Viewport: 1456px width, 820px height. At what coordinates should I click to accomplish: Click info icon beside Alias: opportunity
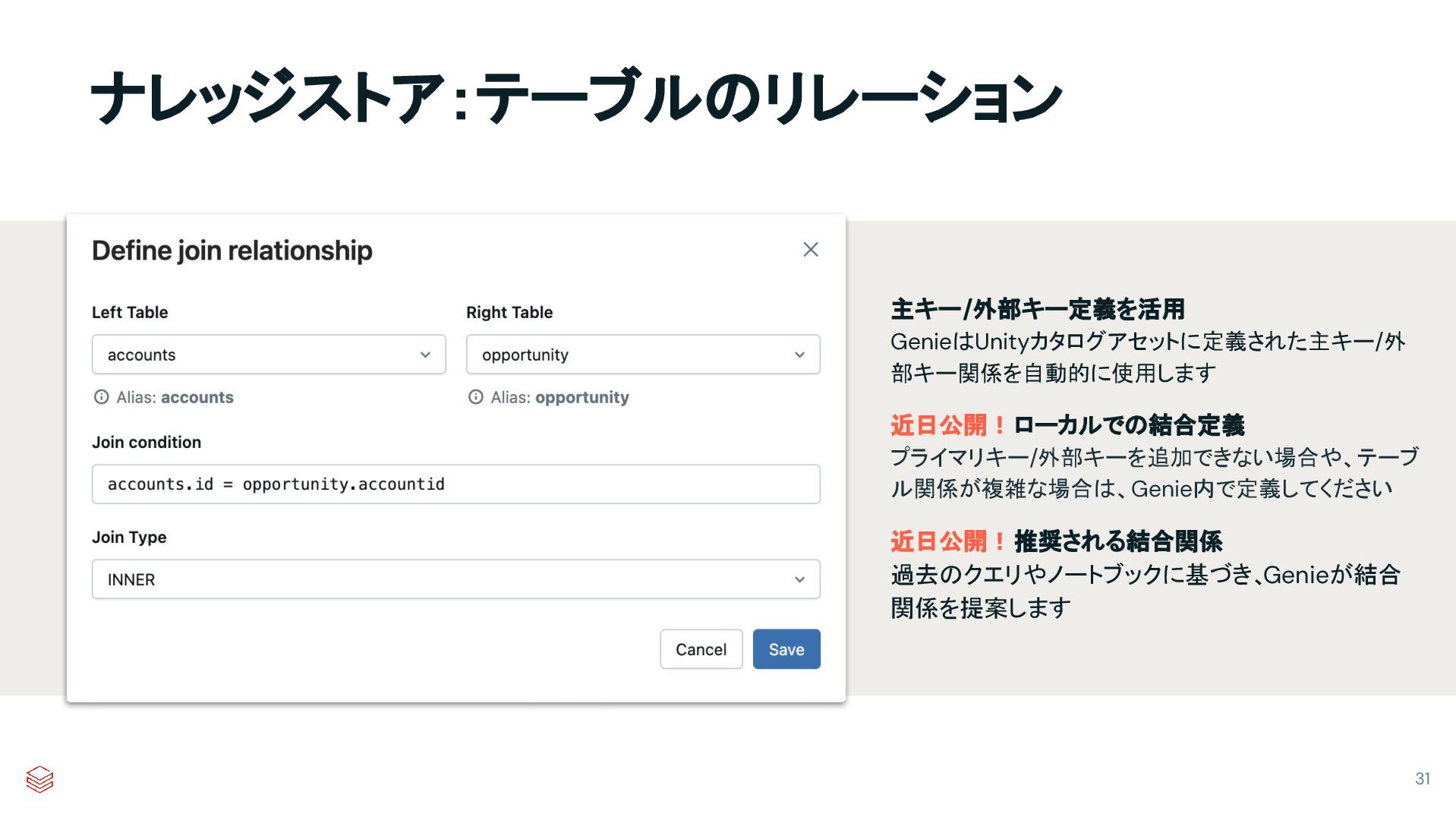475,397
